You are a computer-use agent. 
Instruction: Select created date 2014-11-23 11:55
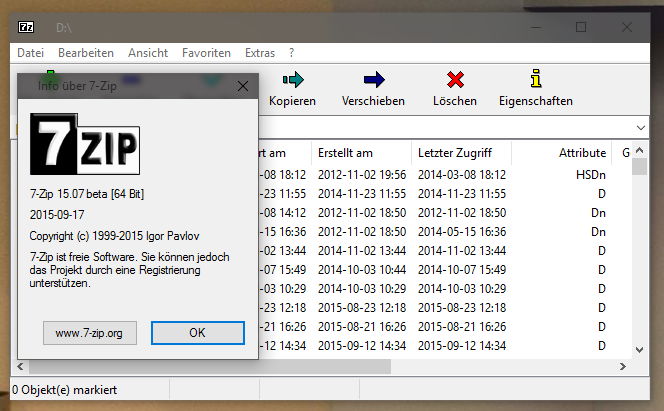tap(362, 194)
